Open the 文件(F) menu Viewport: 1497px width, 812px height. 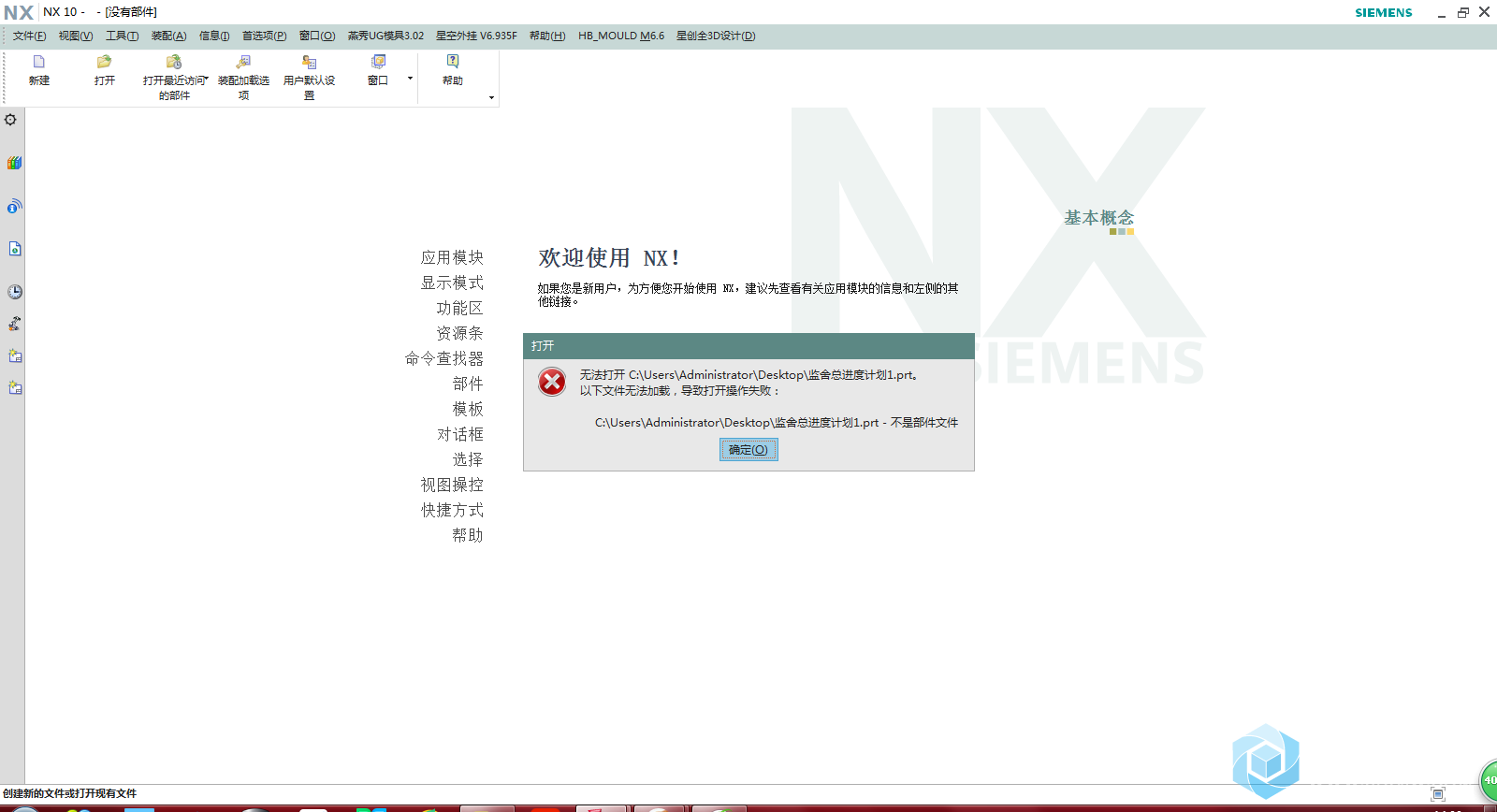29,36
